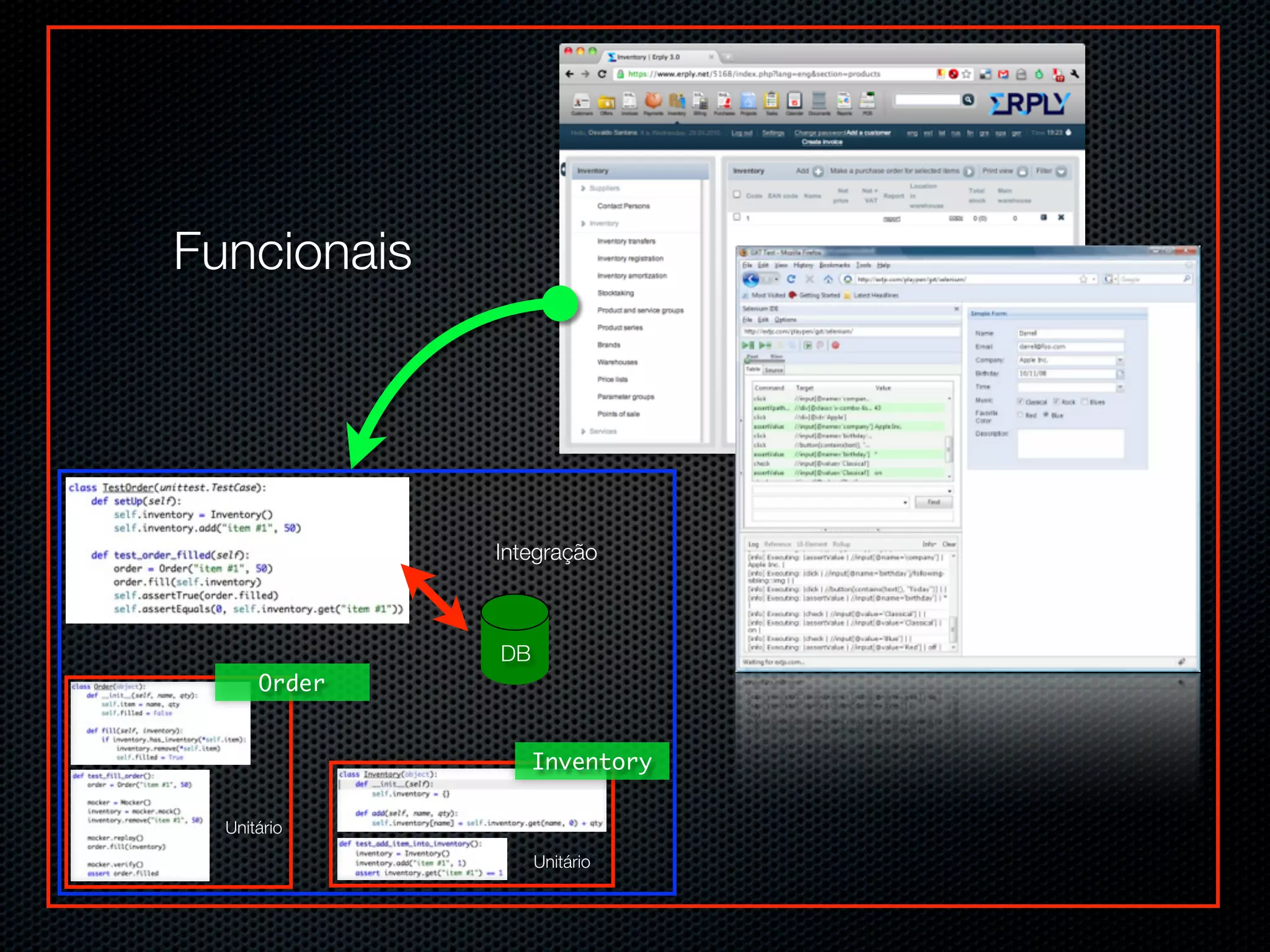Screen dimensions: 1270x952
Task: Click the Name field in Simple Form
Action: pos(1070,333)
